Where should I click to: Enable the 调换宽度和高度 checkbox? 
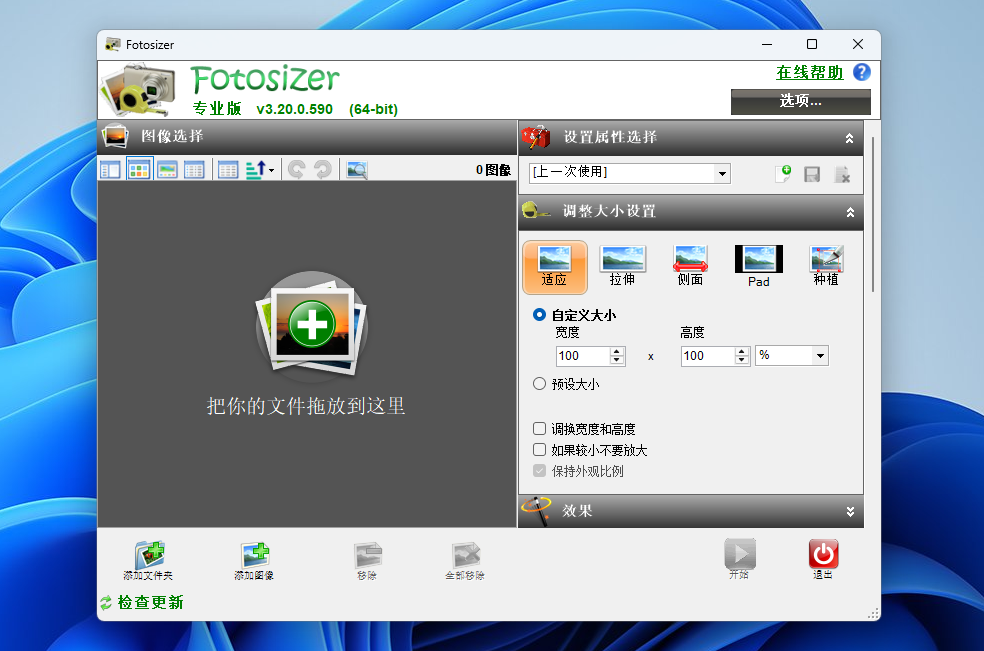tap(540, 429)
